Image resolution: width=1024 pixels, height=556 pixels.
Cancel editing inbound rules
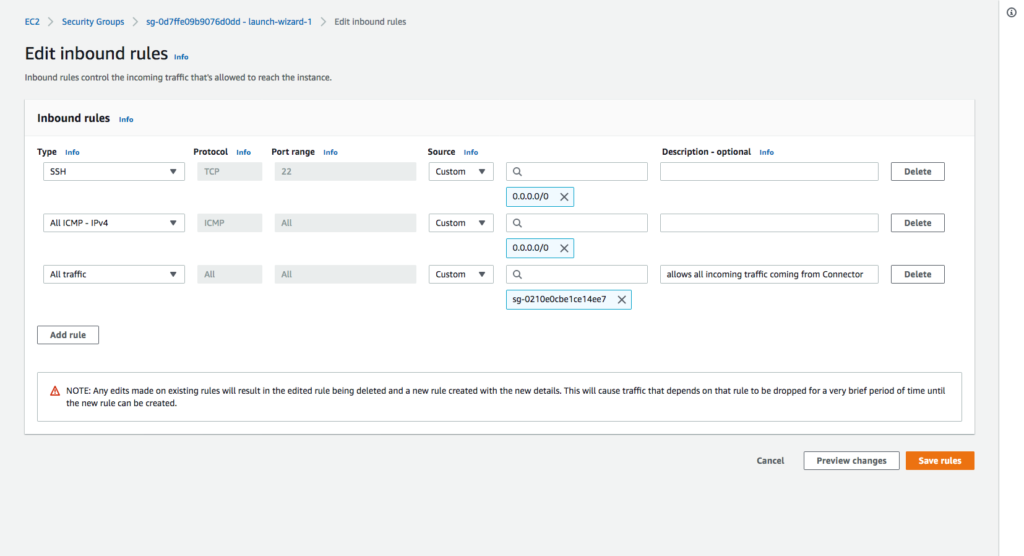point(770,461)
